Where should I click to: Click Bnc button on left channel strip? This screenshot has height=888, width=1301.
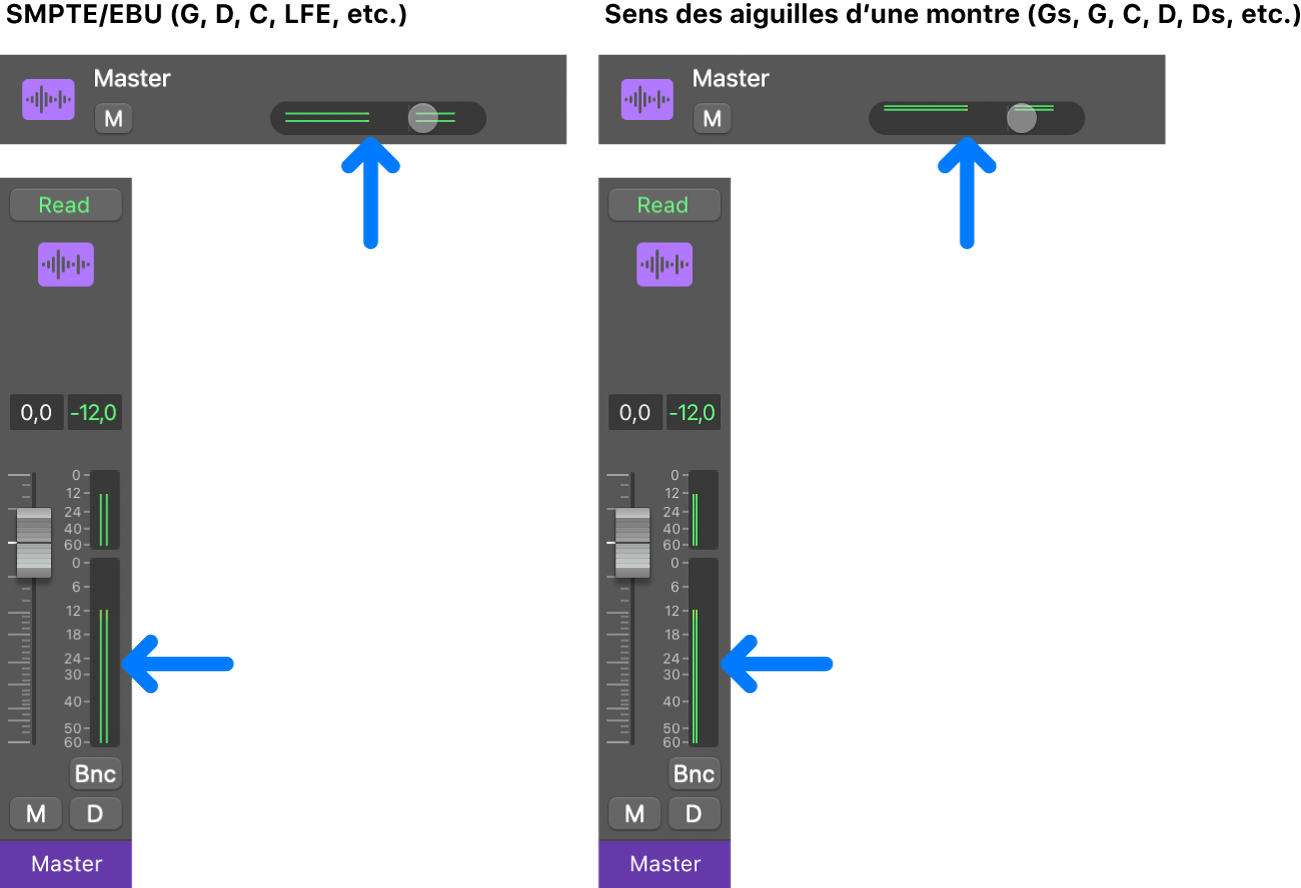click(95, 773)
